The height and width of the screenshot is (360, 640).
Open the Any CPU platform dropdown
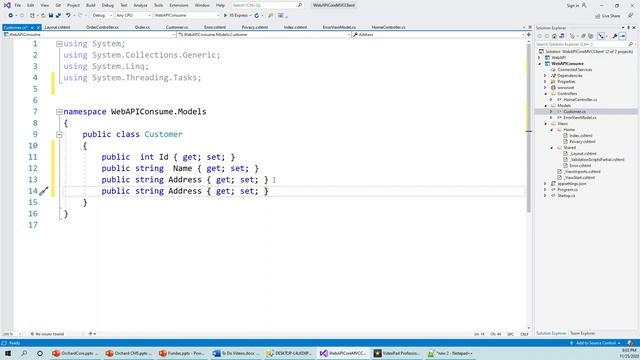click(133, 16)
